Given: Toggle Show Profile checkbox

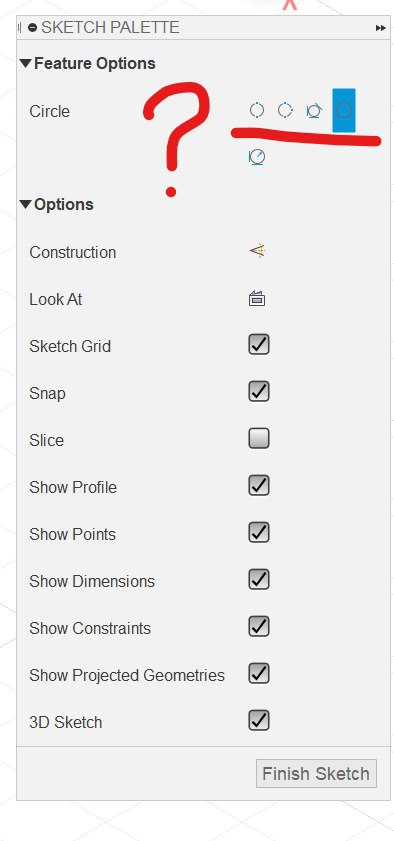Looking at the screenshot, I should tap(259, 485).
